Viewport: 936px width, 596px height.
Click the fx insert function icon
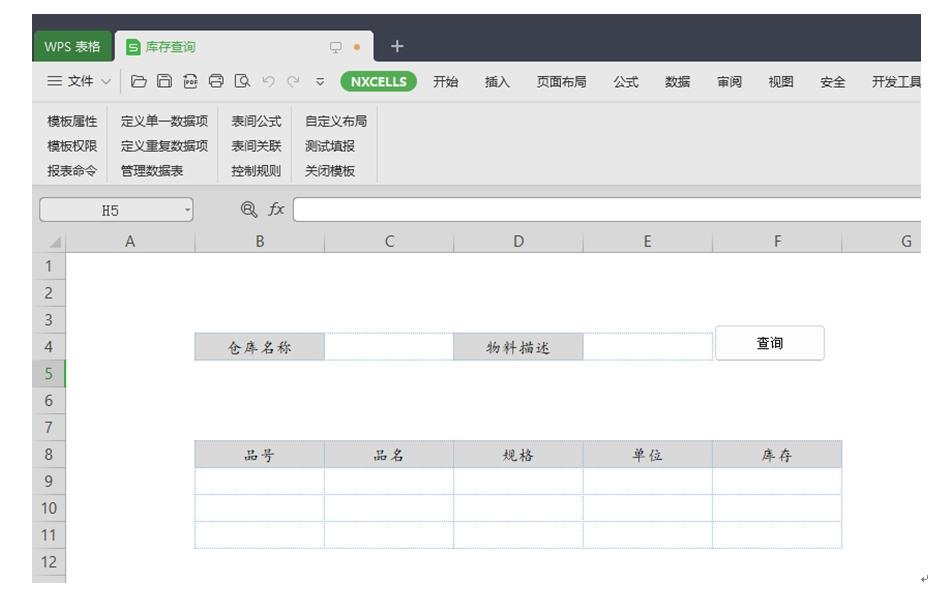[276, 210]
